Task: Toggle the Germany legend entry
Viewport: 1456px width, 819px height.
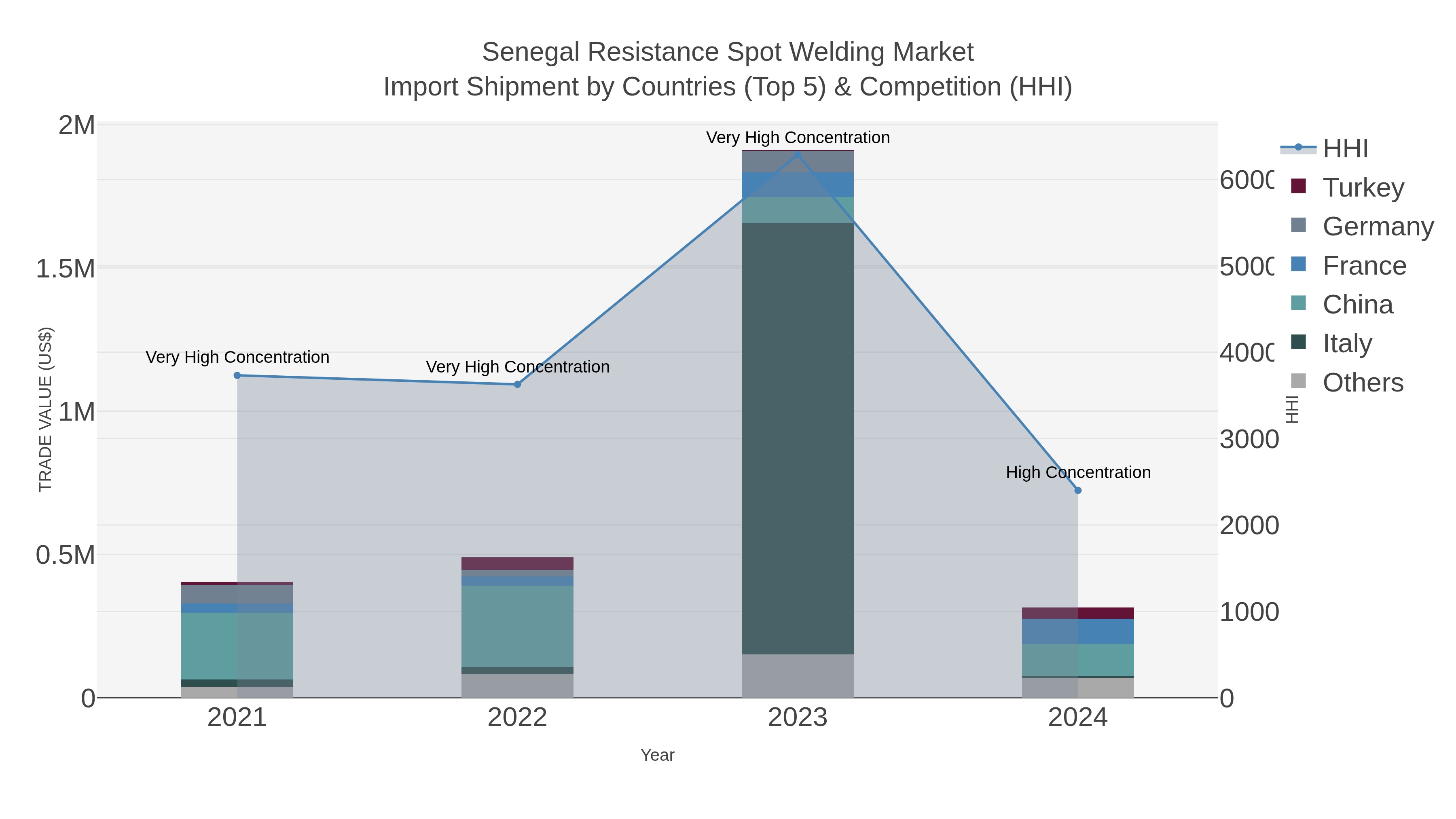Action: (1362, 226)
